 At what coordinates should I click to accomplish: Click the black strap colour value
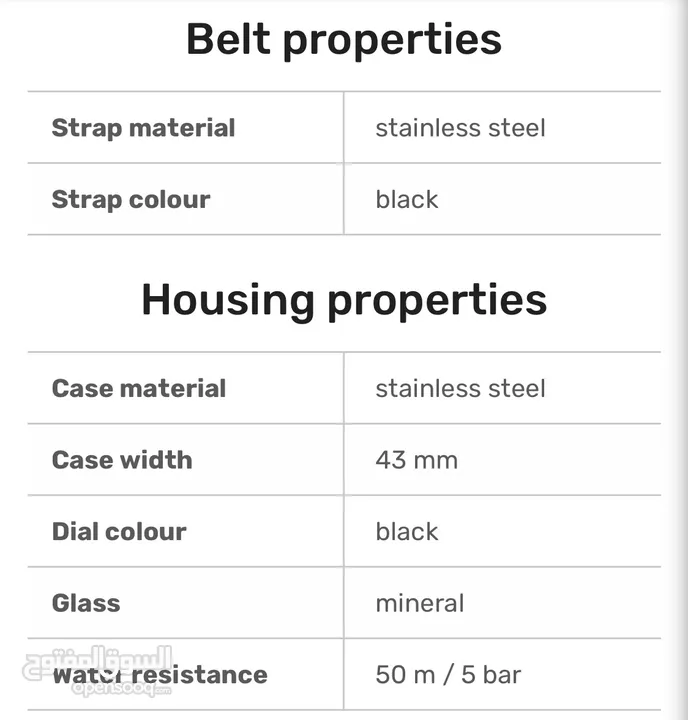tap(407, 199)
